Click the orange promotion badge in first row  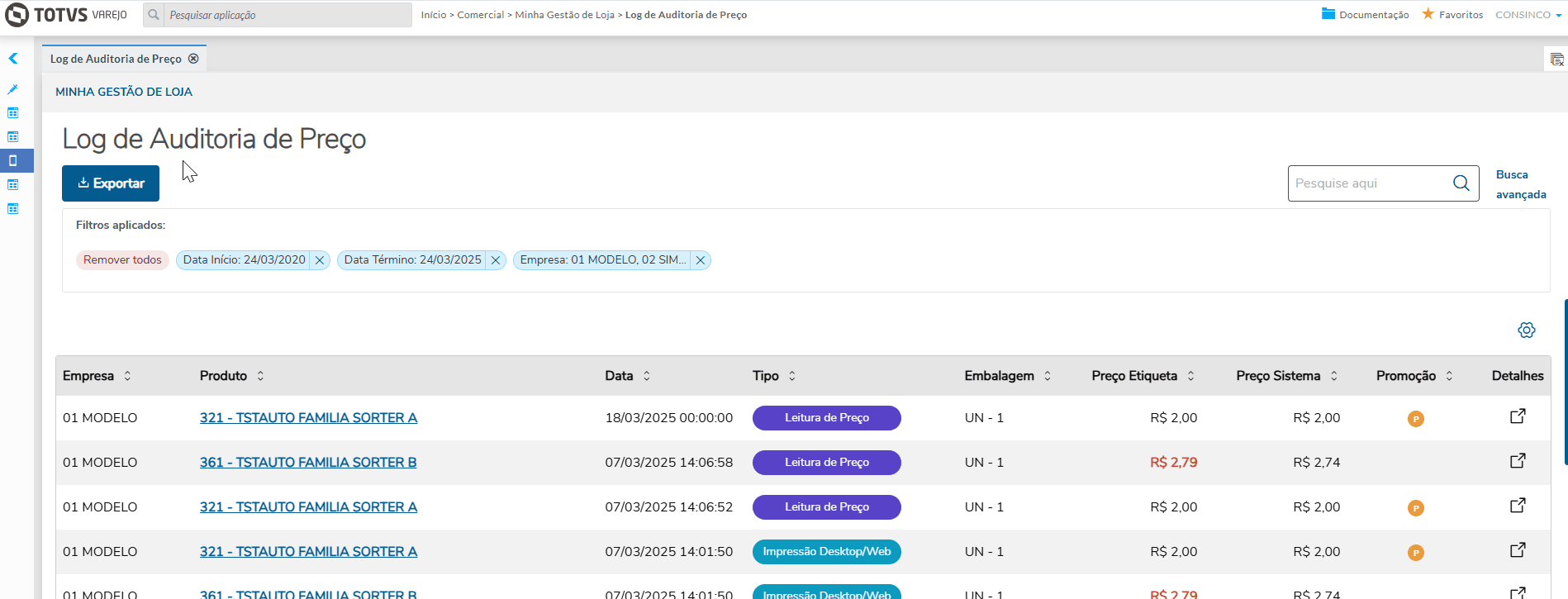point(1415,419)
